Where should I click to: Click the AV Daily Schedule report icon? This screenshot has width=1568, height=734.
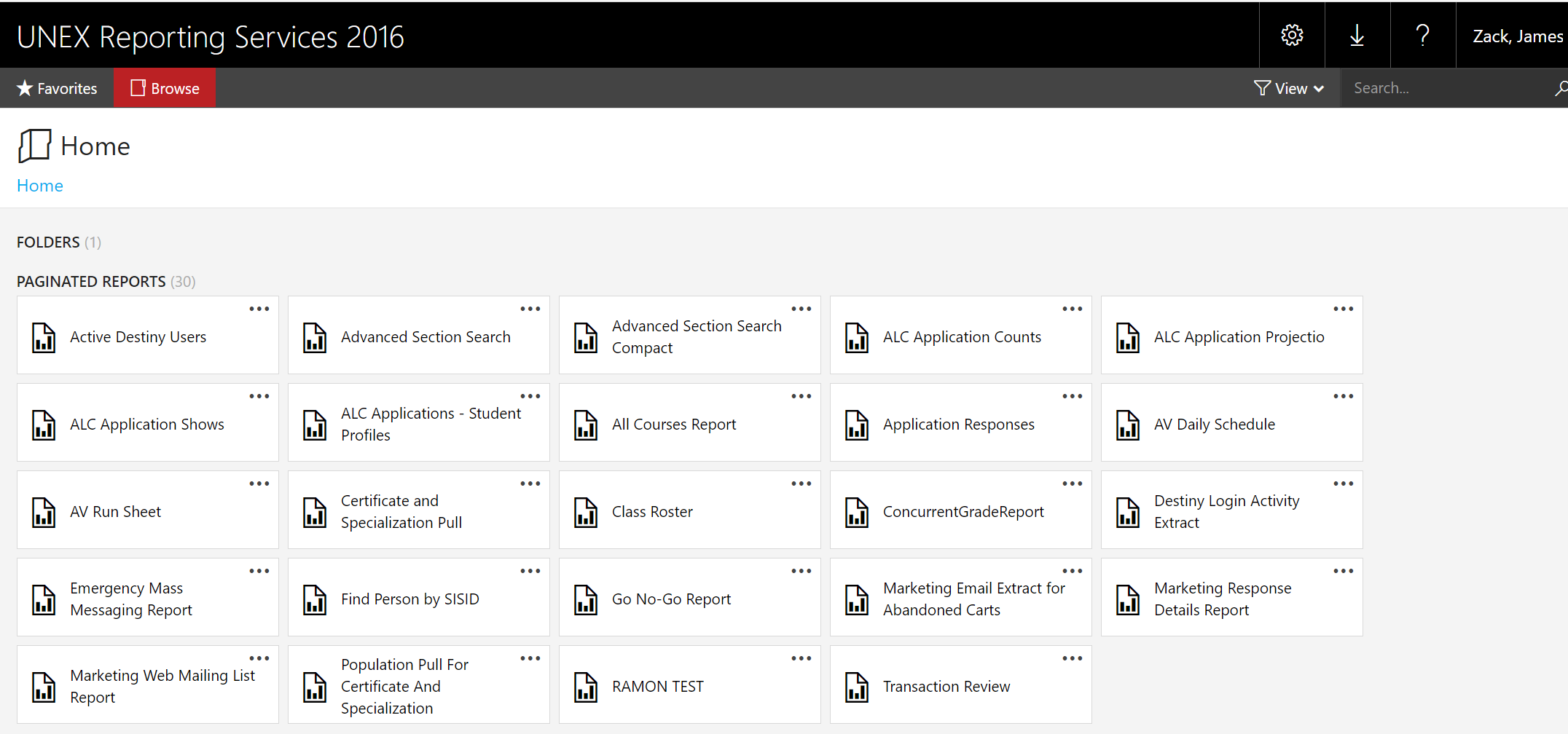1128,425
